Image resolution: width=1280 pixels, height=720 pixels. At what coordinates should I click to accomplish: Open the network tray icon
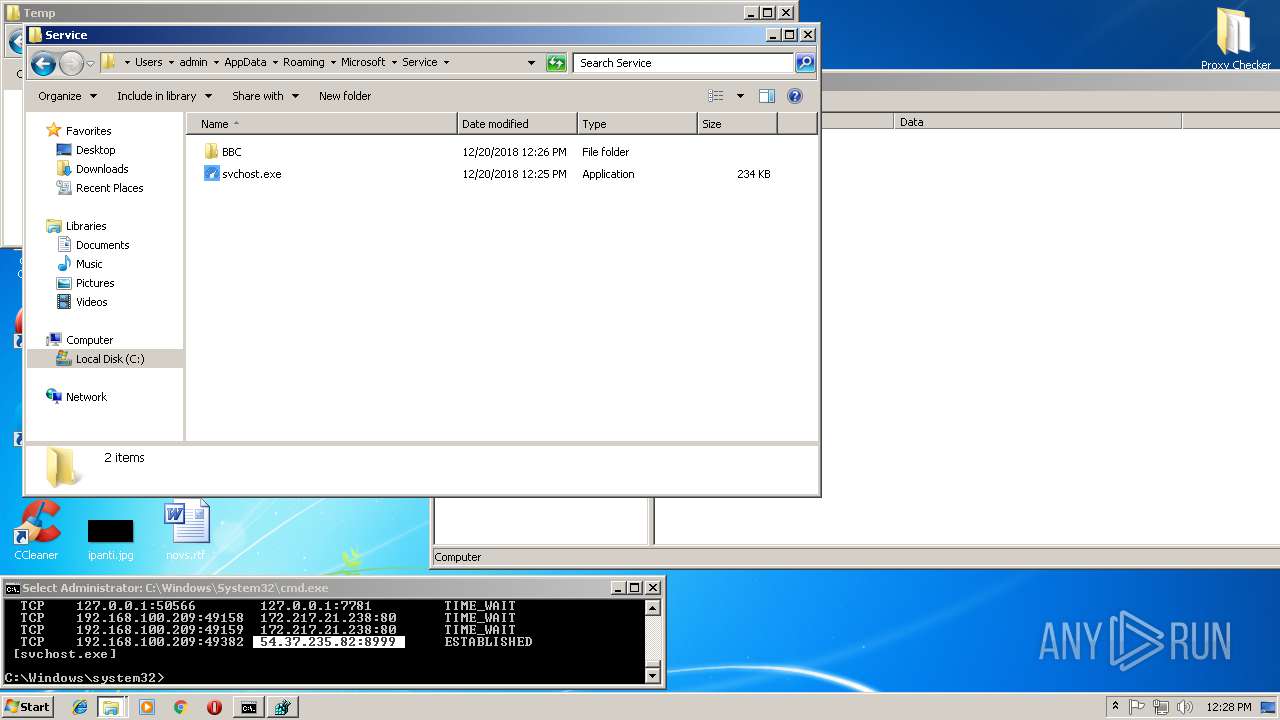(x=1161, y=707)
